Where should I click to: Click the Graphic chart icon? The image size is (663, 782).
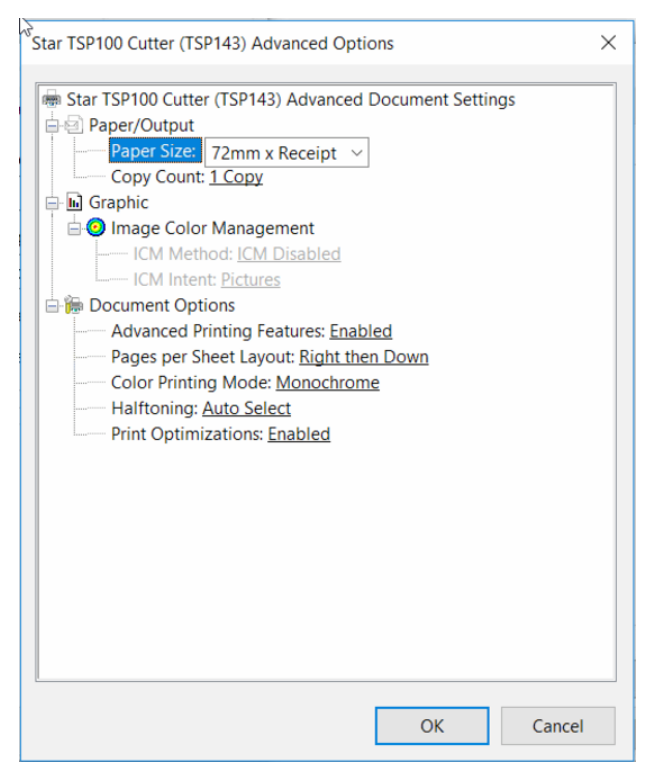pyautogui.click(x=74, y=203)
